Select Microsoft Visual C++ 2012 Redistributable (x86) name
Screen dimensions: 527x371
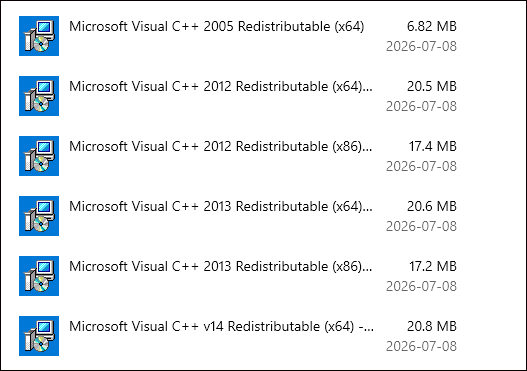(x=221, y=147)
